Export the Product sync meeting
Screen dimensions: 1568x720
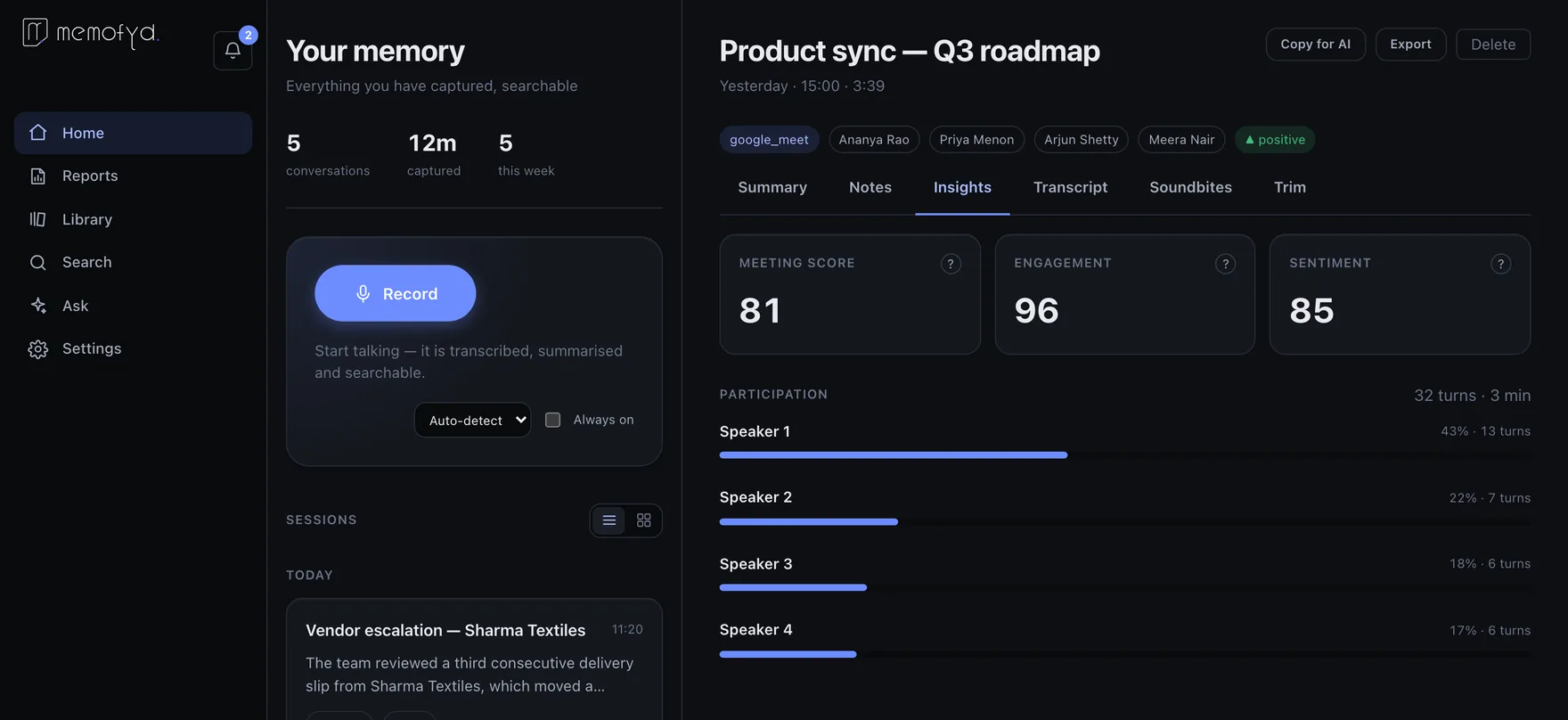(1410, 45)
